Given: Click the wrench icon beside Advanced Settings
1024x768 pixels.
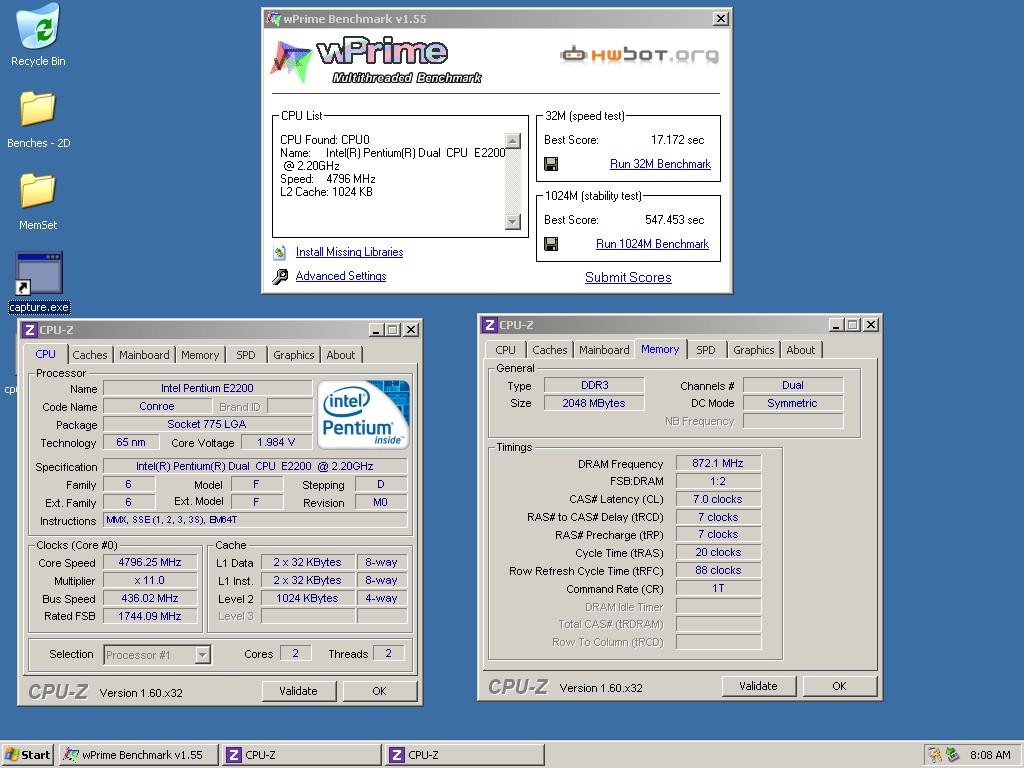Looking at the screenshot, I should (280, 276).
